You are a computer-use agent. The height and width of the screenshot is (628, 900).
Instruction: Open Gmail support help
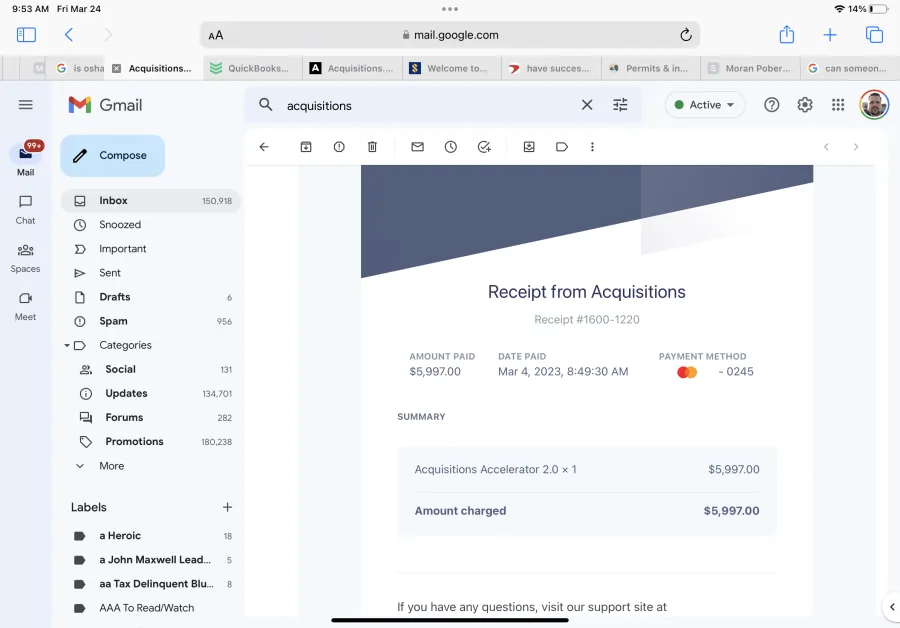[x=771, y=105]
